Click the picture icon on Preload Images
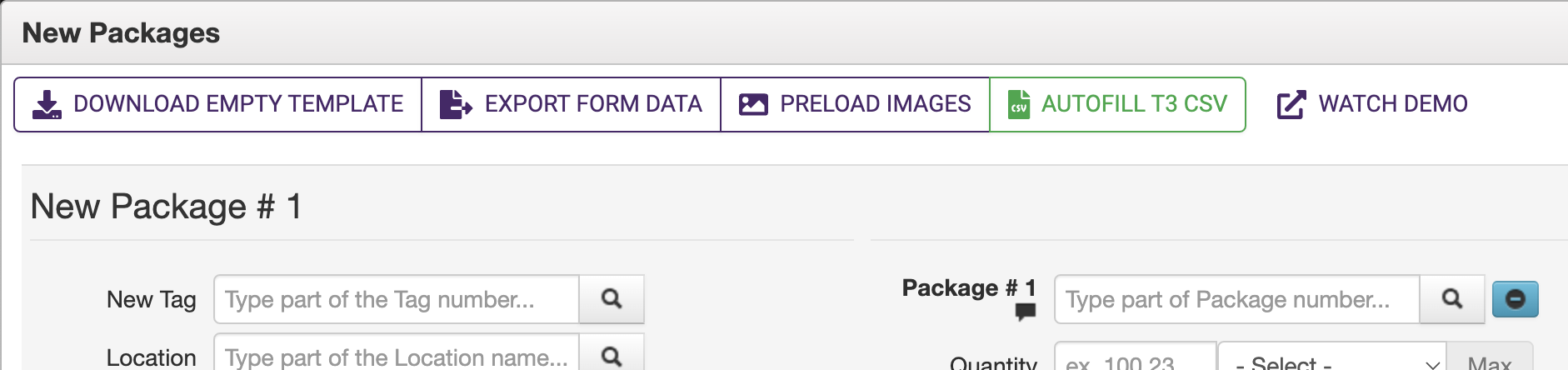 pyautogui.click(x=753, y=105)
